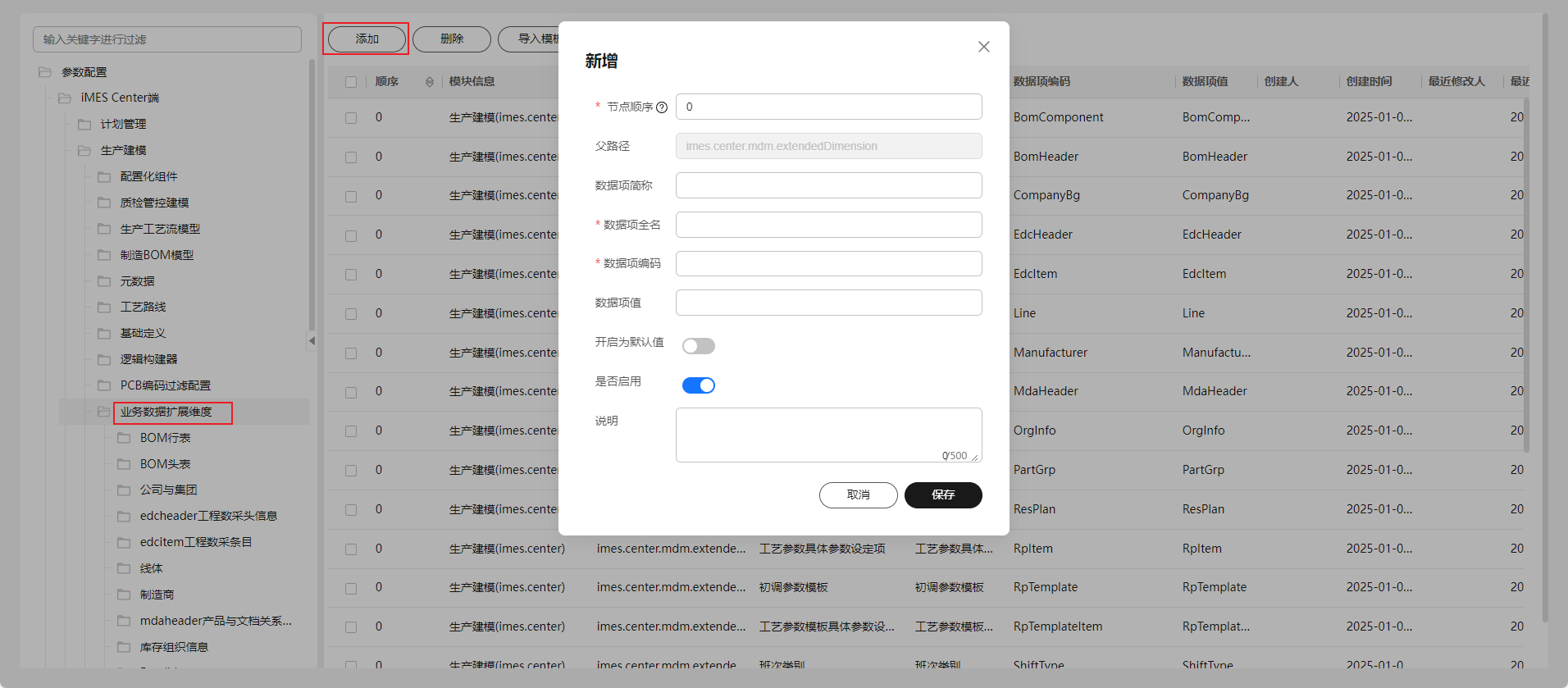The height and width of the screenshot is (688, 1568).
Task: Click the 删除 button
Action: 452,39
